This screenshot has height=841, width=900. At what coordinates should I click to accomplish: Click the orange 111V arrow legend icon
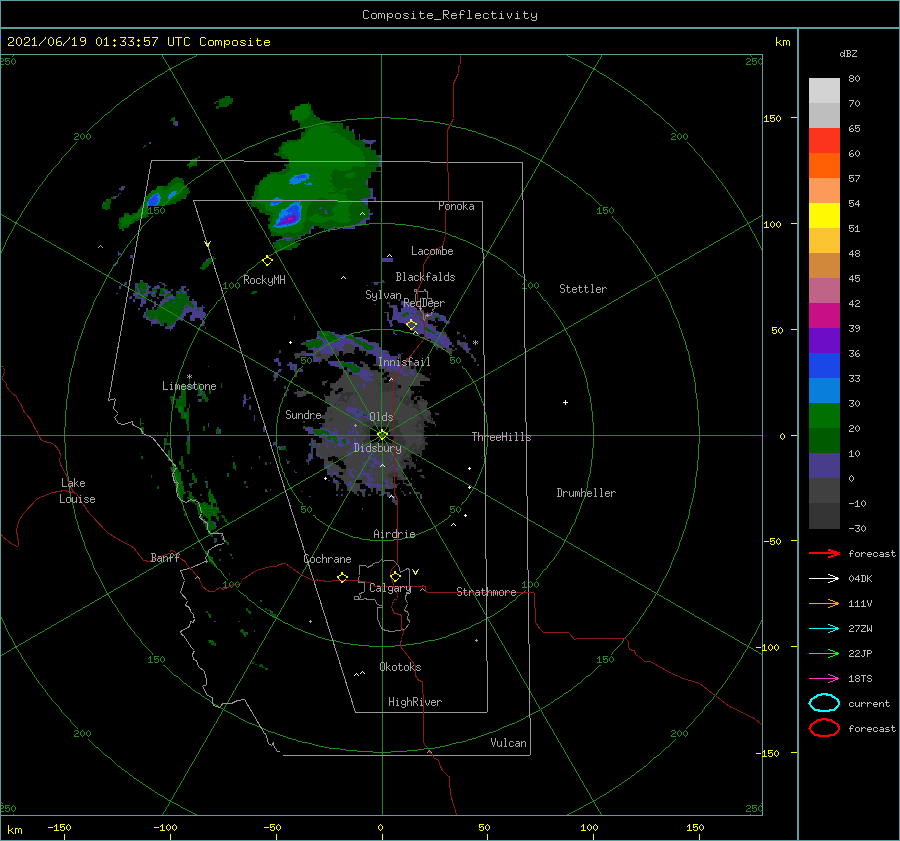click(x=824, y=603)
